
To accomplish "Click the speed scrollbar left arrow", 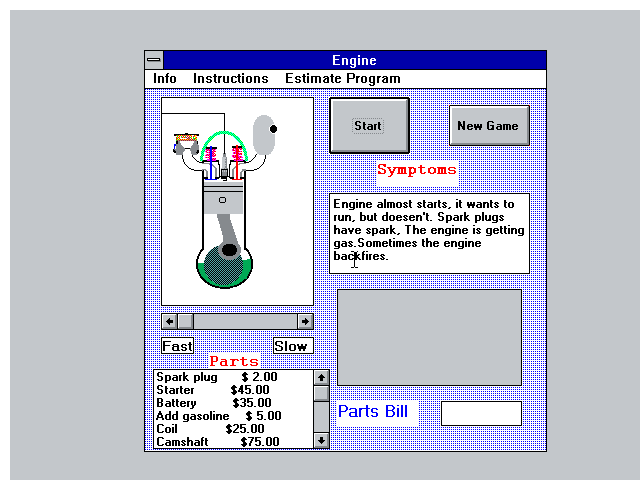I will 169,321.
